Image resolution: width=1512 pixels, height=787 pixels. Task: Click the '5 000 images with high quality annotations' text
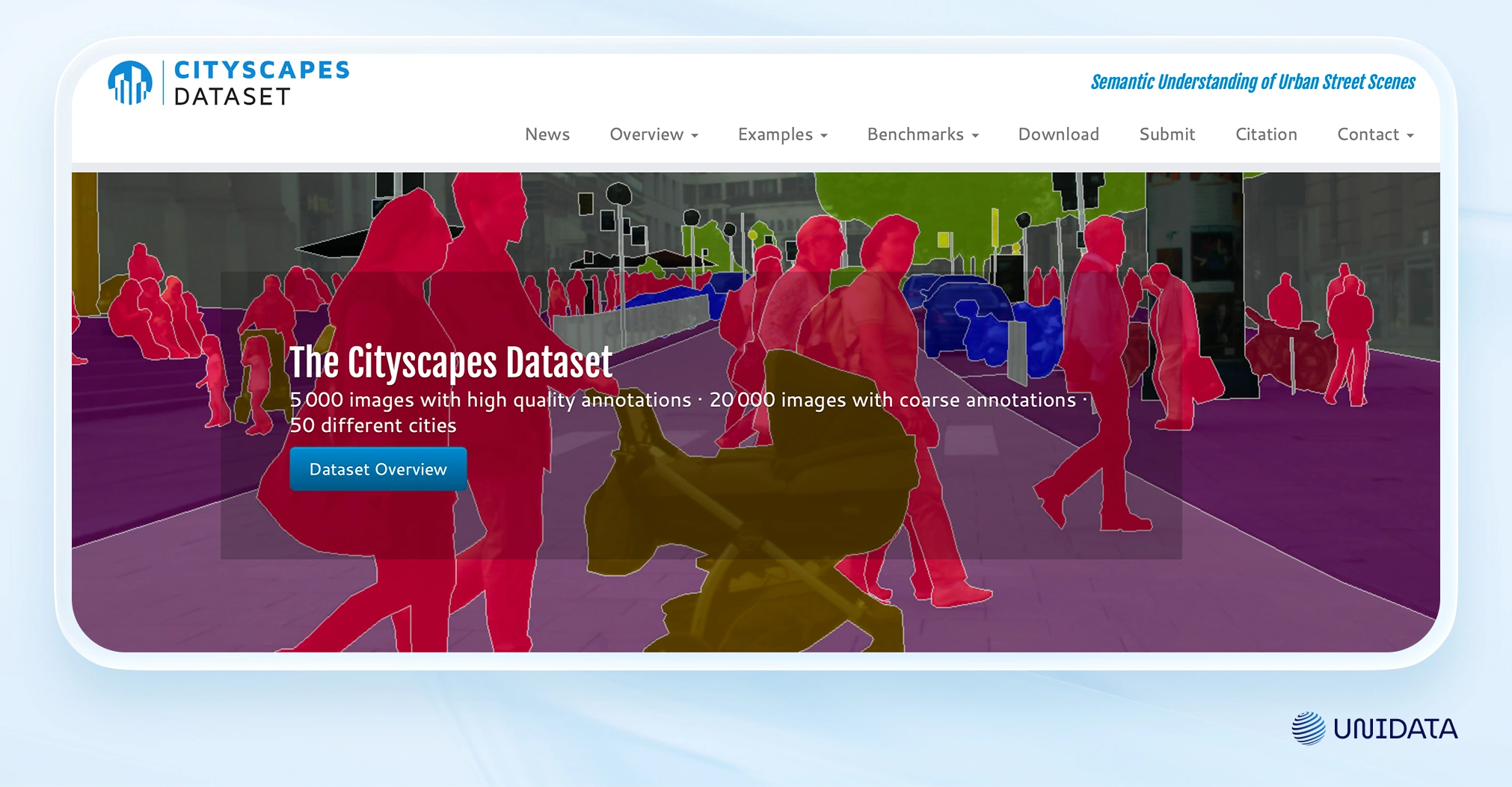[x=491, y=400]
